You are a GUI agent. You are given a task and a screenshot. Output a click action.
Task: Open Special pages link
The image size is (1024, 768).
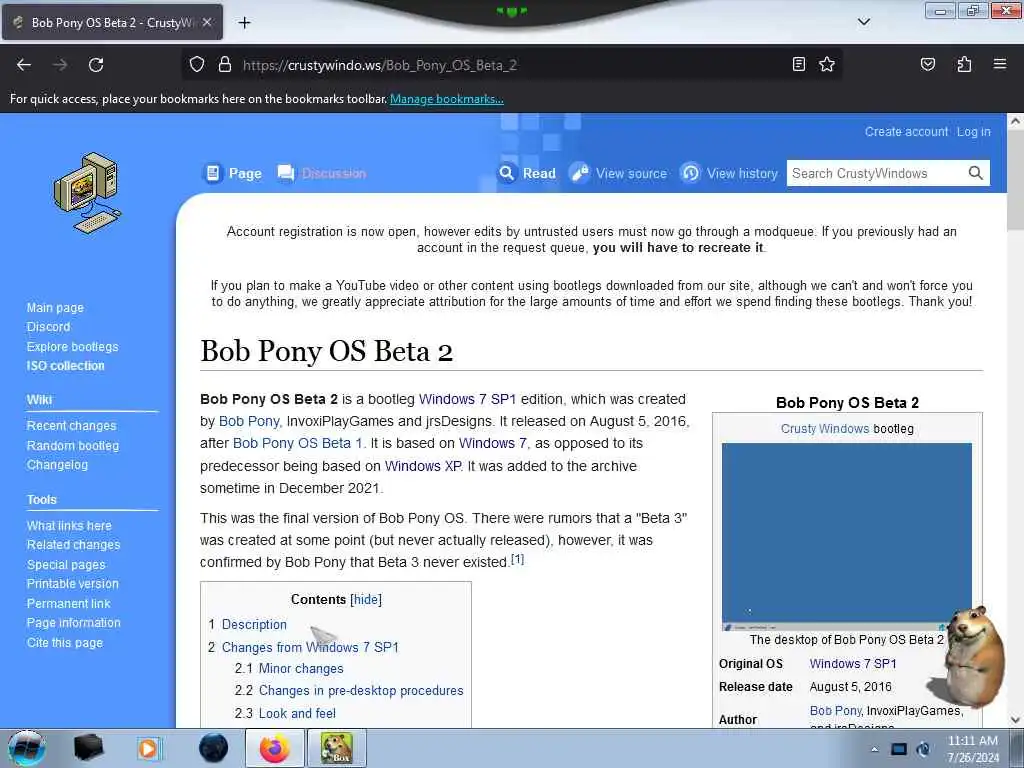[x=66, y=565]
